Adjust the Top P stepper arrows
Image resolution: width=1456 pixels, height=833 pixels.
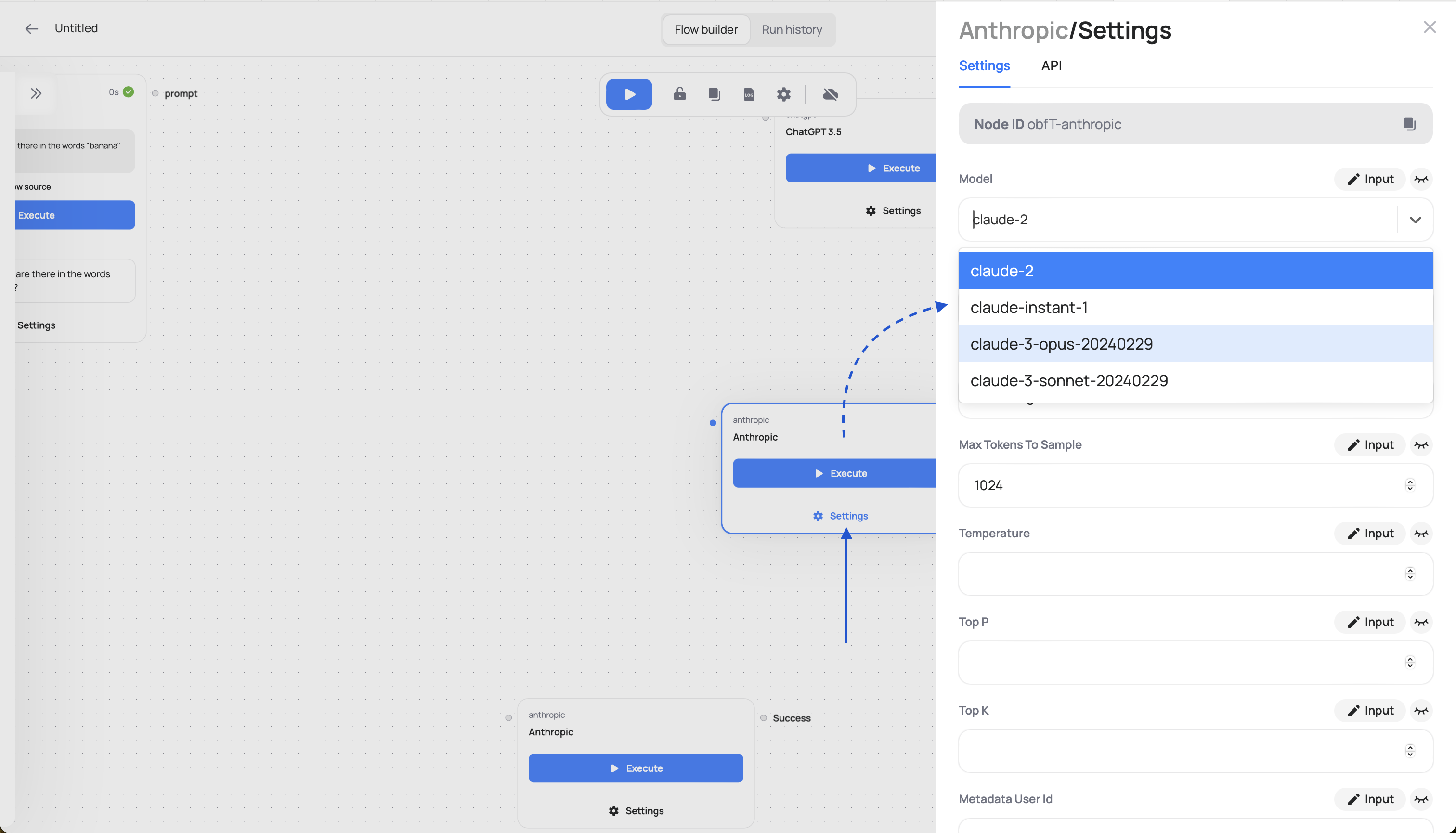tap(1410, 663)
